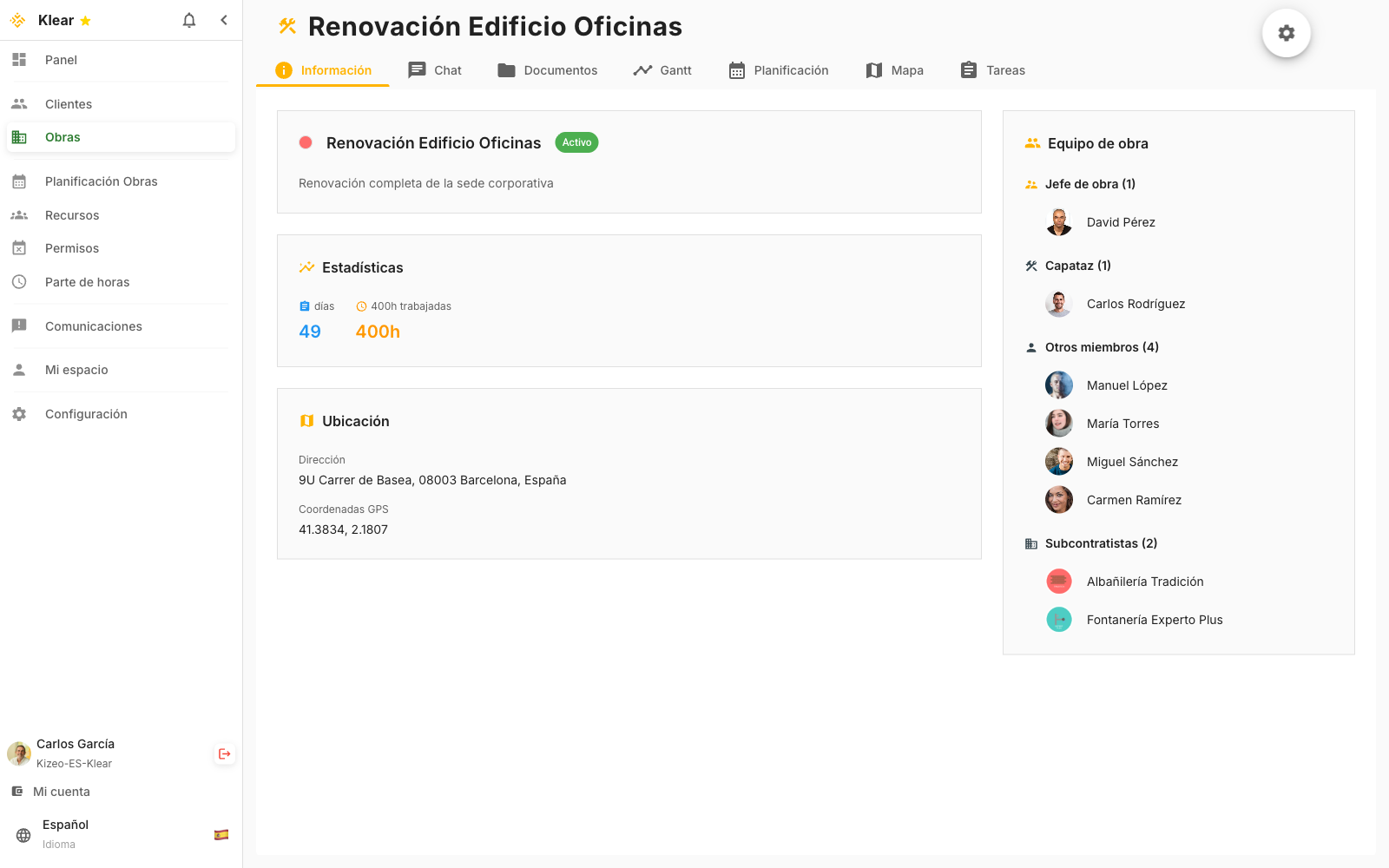Click the notification bell icon
The height and width of the screenshot is (868, 1389).
(188, 20)
